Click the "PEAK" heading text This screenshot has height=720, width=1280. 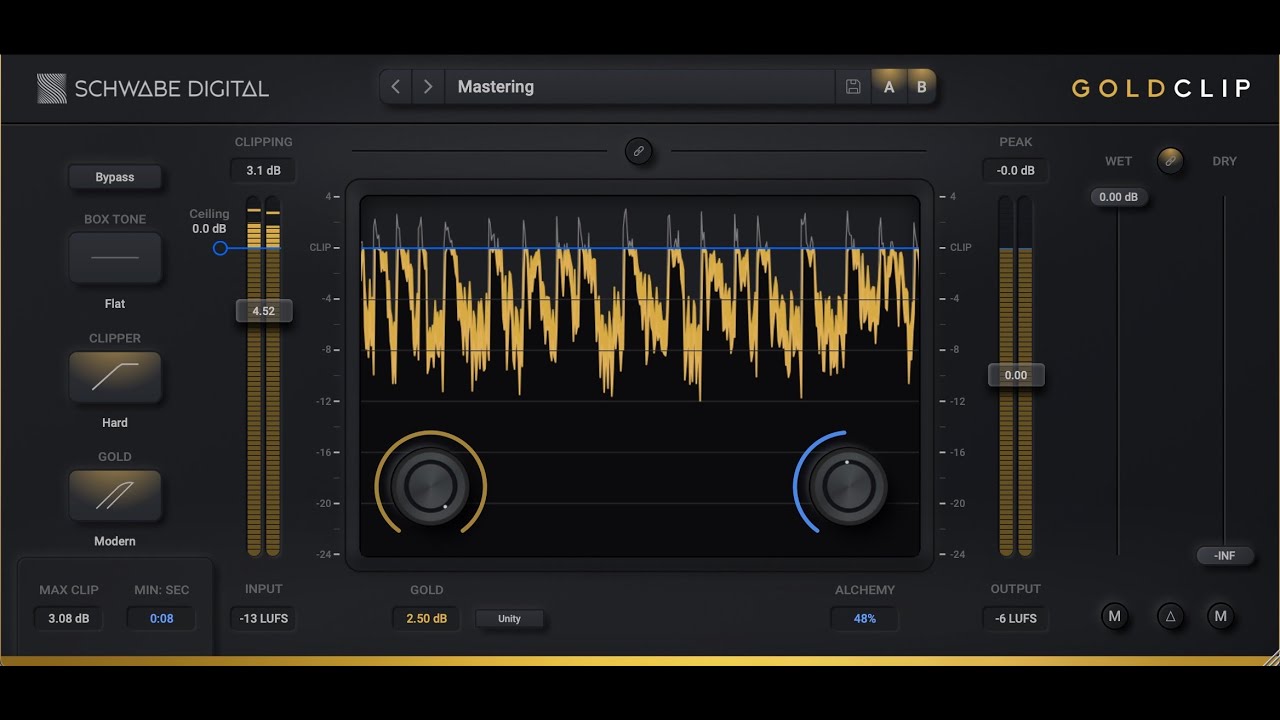coord(1016,142)
